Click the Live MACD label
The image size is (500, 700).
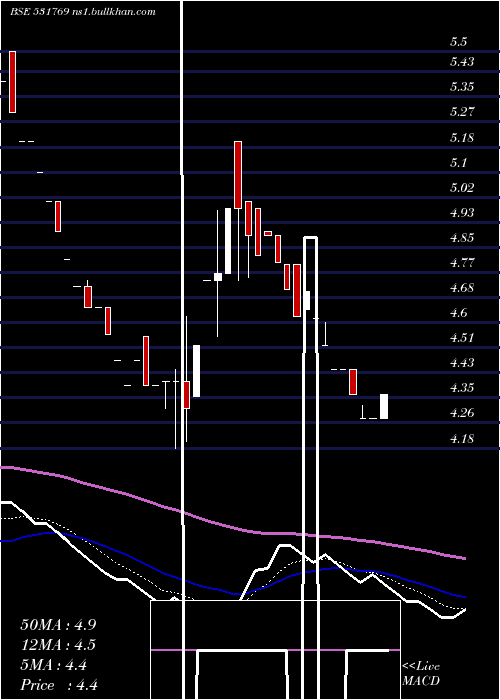(x=421, y=673)
